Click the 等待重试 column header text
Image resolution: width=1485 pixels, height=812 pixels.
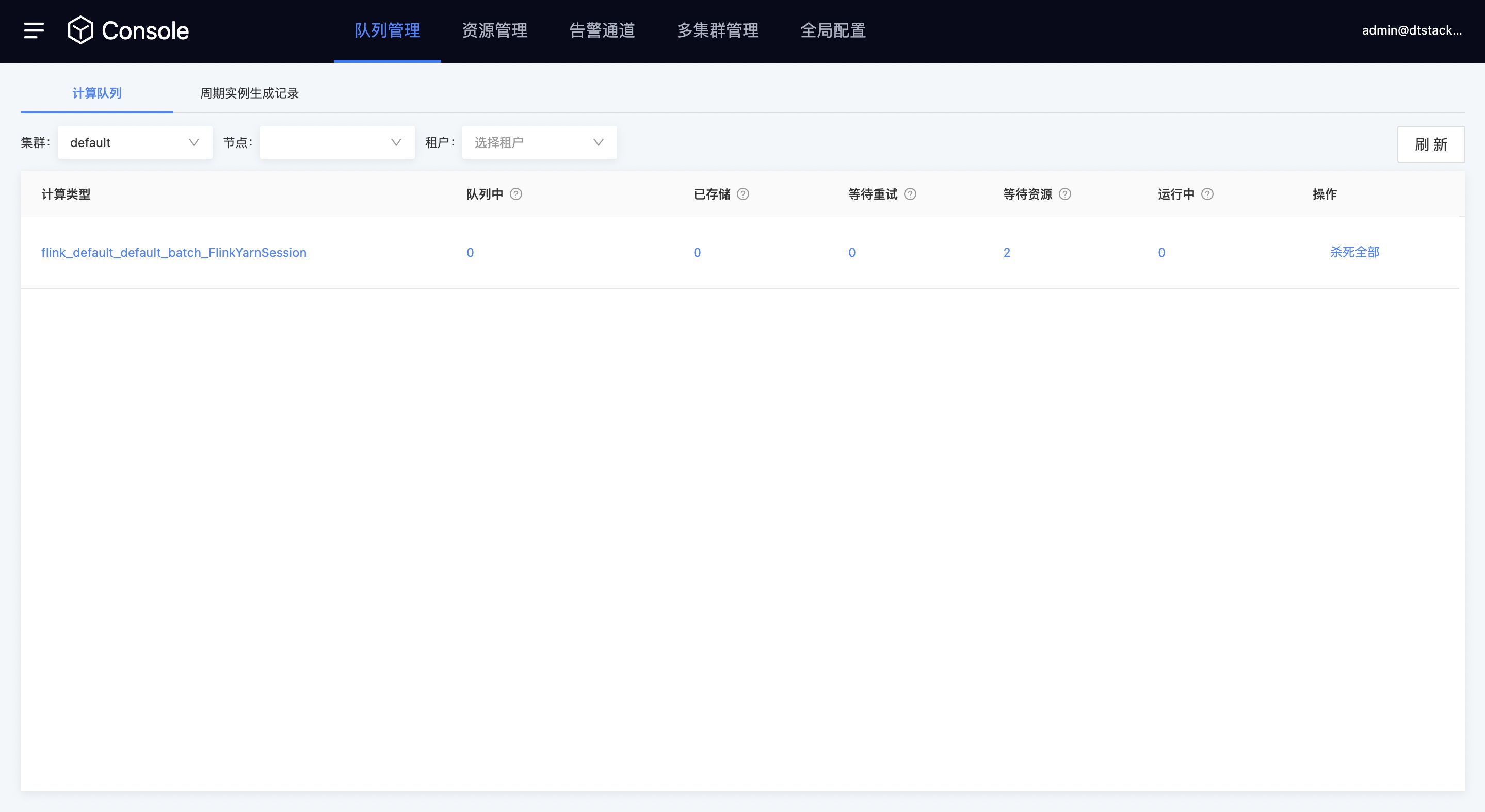point(873,194)
